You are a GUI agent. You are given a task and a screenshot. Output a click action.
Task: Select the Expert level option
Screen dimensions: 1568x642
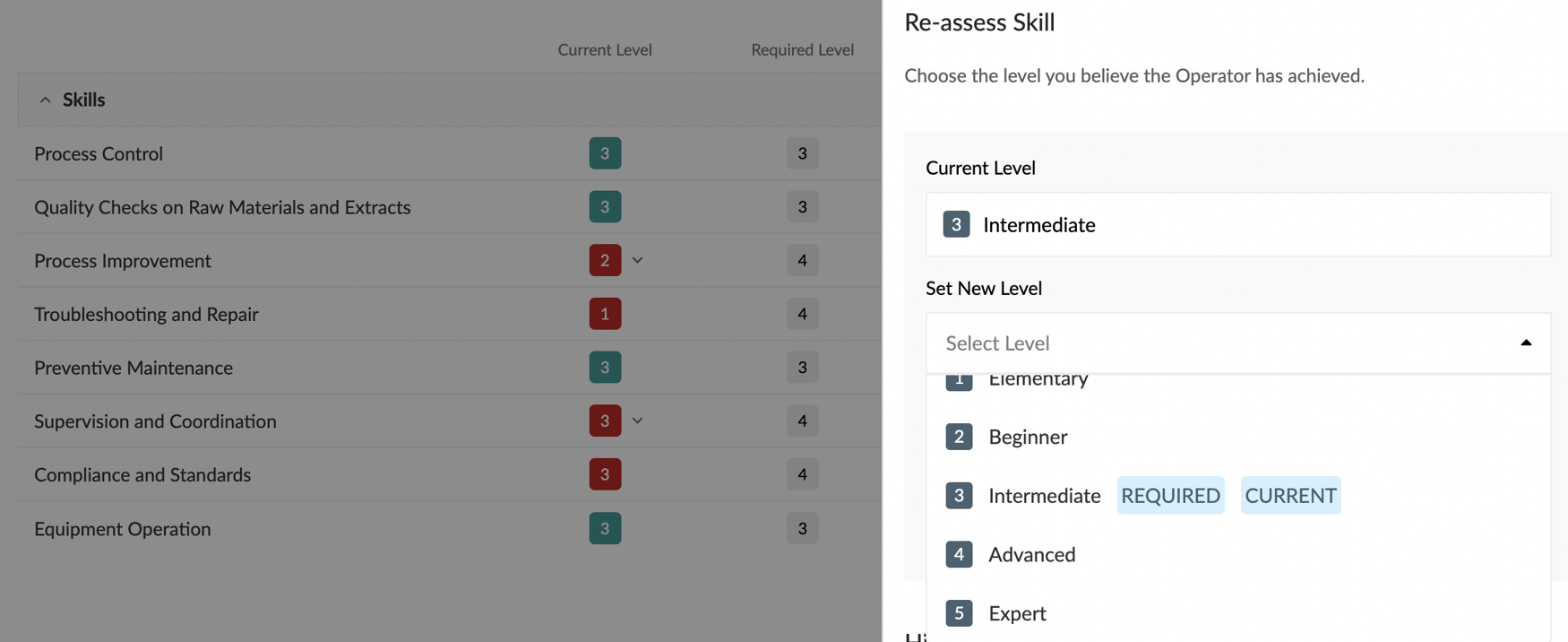1017,613
